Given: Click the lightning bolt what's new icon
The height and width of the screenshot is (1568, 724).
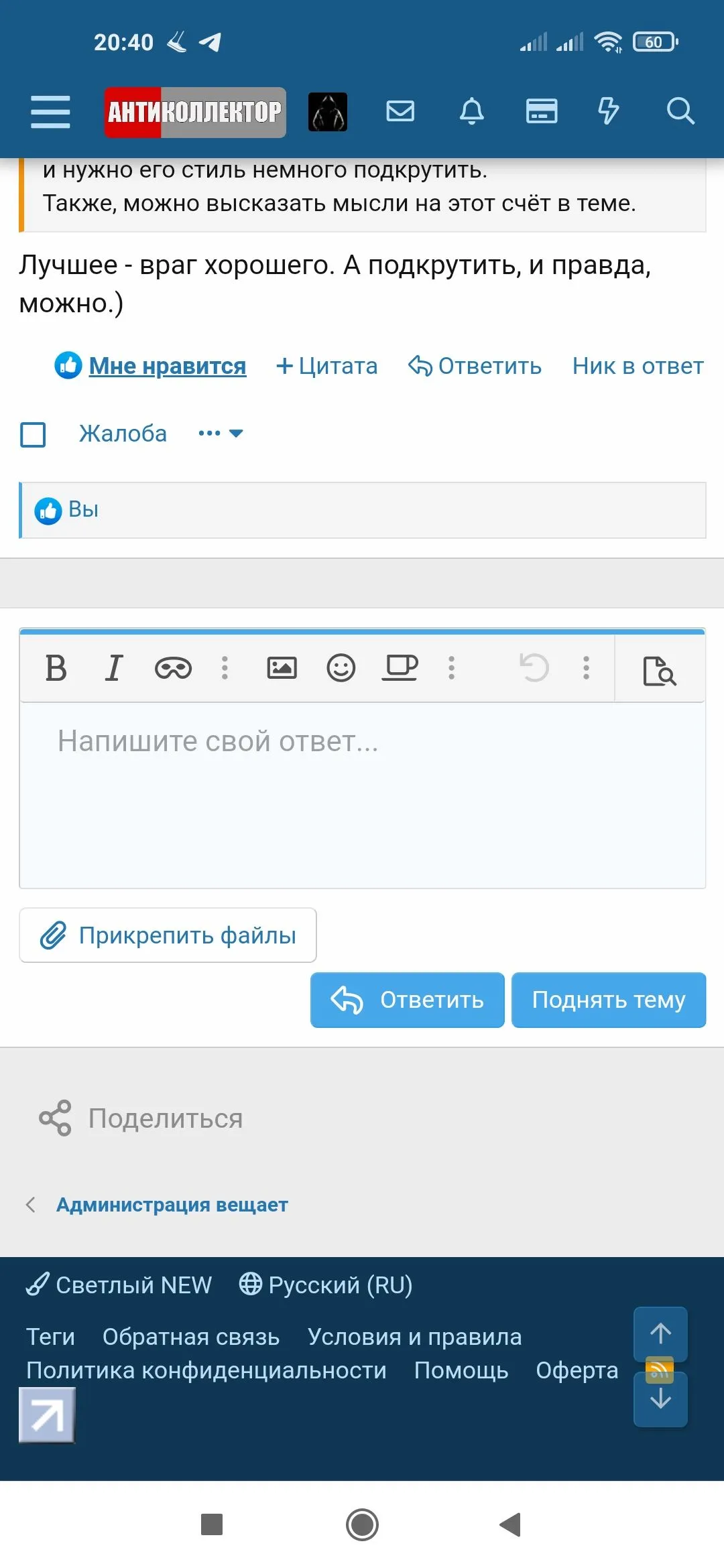Looking at the screenshot, I should 608,111.
